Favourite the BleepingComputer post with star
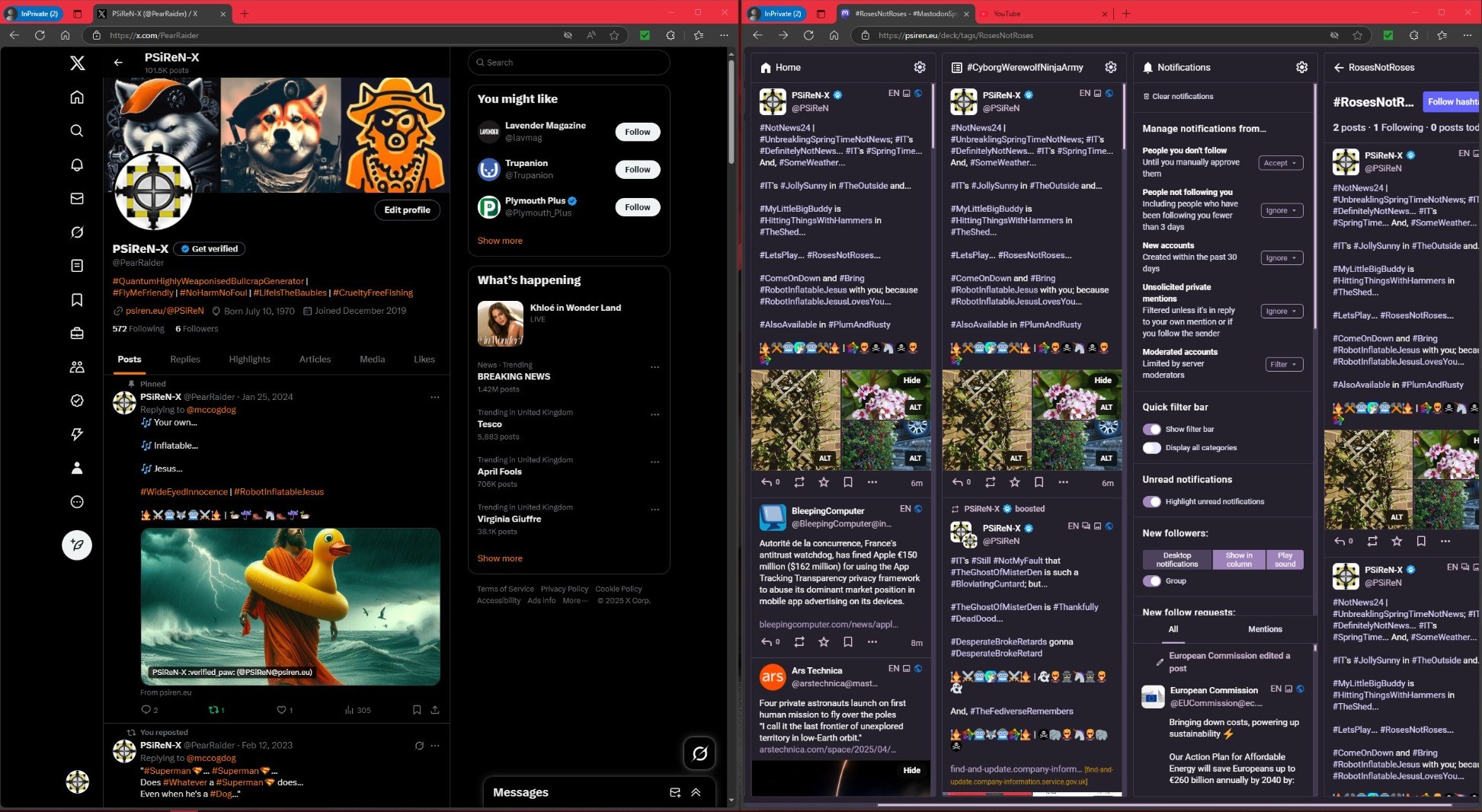1482x812 pixels. click(x=824, y=641)
